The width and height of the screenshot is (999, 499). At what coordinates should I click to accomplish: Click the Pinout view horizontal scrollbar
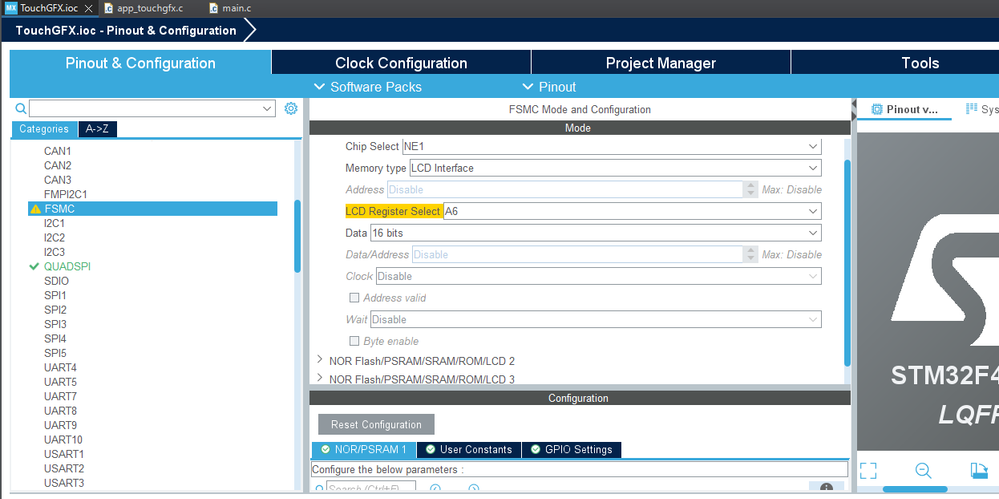916,489
